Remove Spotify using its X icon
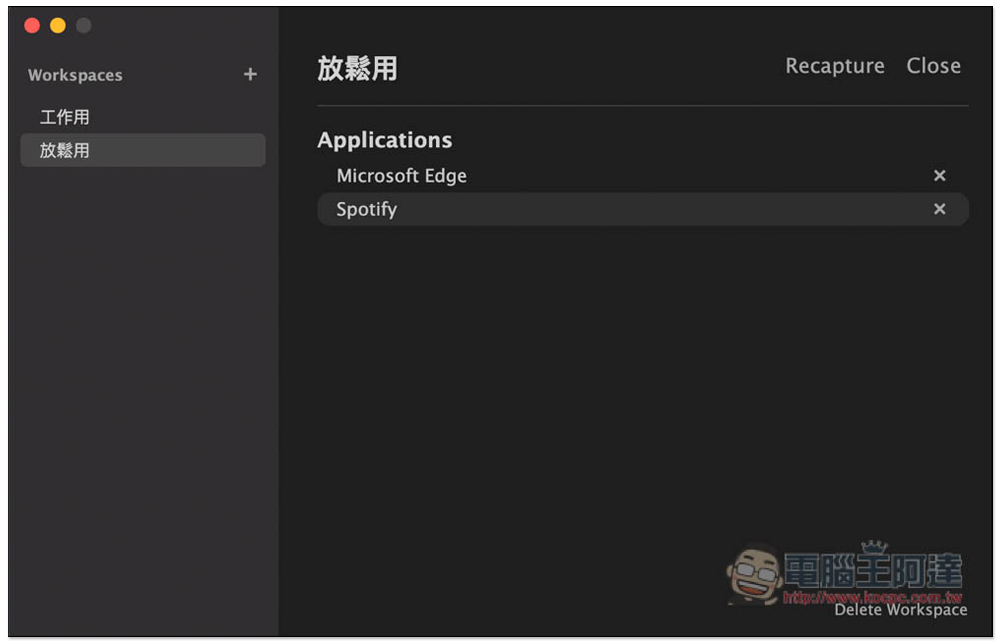1000x644 pixels. pyautogui.click(x=939, y=209)
